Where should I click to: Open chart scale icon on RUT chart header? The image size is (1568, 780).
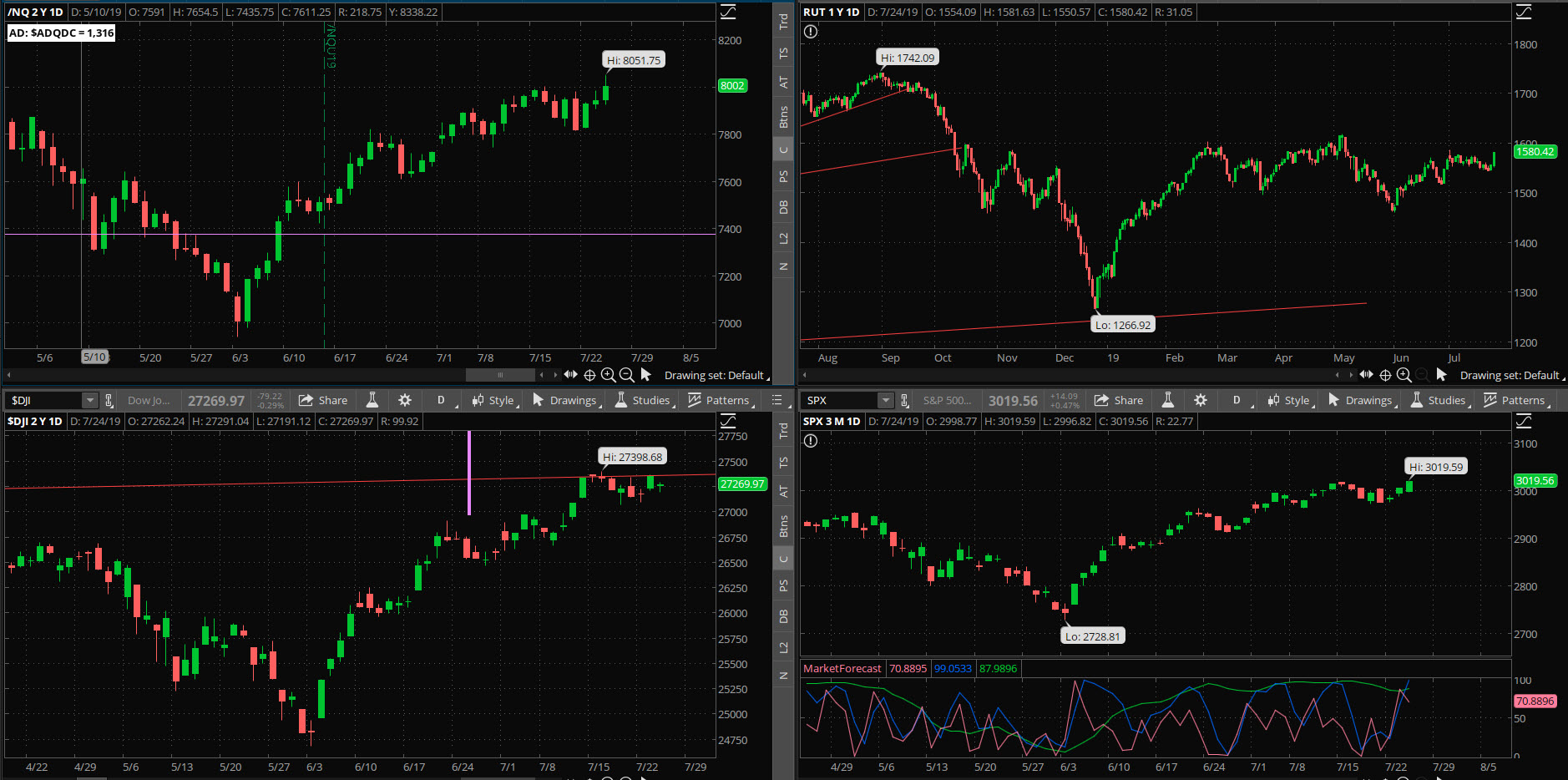tap(1524, 12)
